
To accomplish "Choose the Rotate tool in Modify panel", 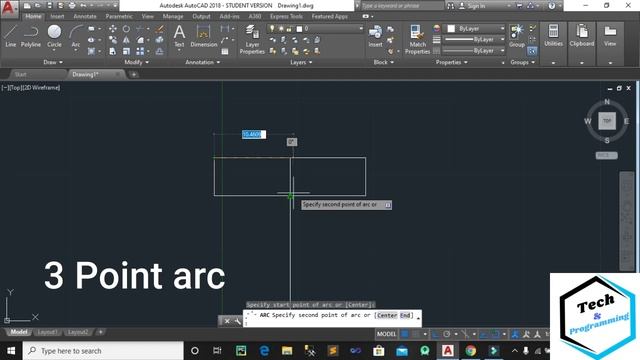I will tap(127, 29).
